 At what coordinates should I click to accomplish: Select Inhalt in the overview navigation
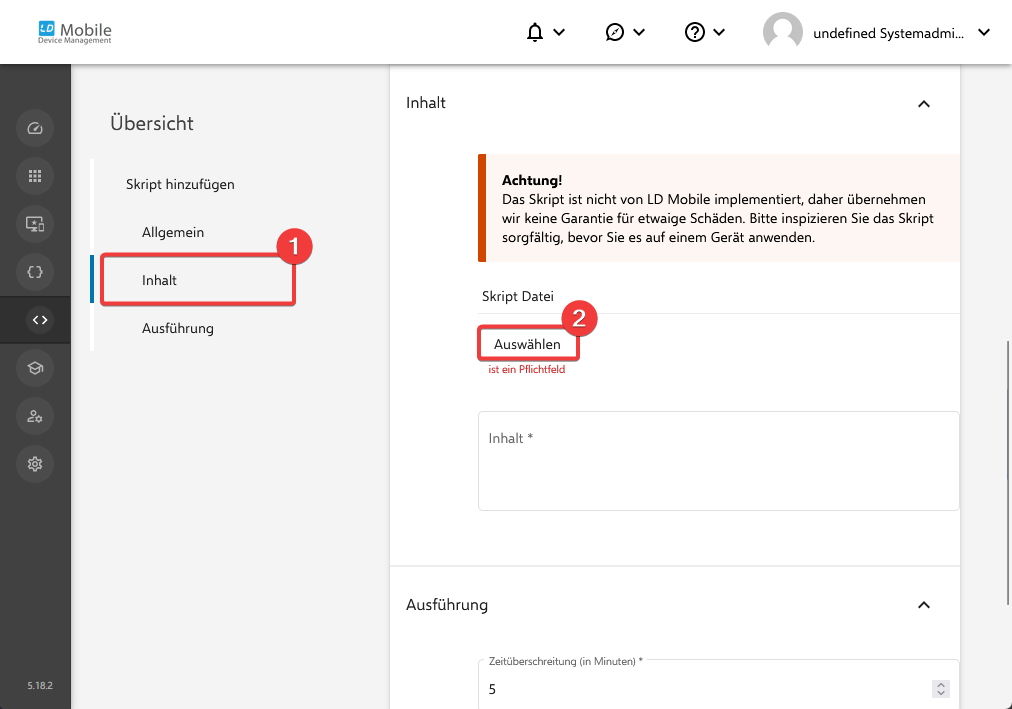(160, 280)
